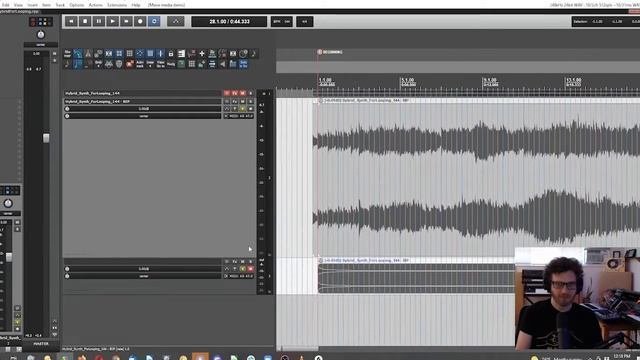Image resolution: width=640 pixels, height=360 pixels.
Task: Select the large waveform audio item
Action: (x=476, y=178)
